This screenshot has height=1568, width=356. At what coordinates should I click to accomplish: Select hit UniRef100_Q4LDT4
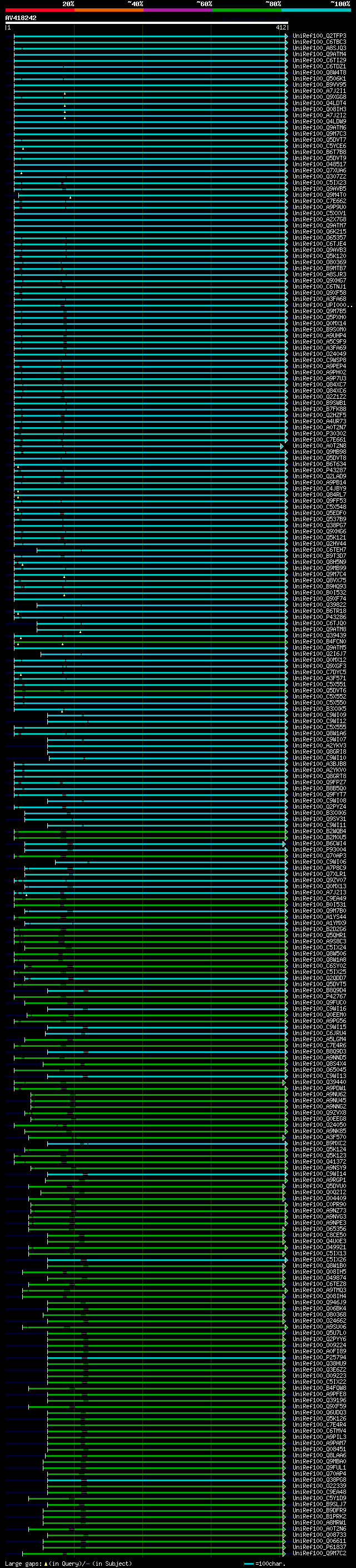pyautogui.click(x=319, y=103)
